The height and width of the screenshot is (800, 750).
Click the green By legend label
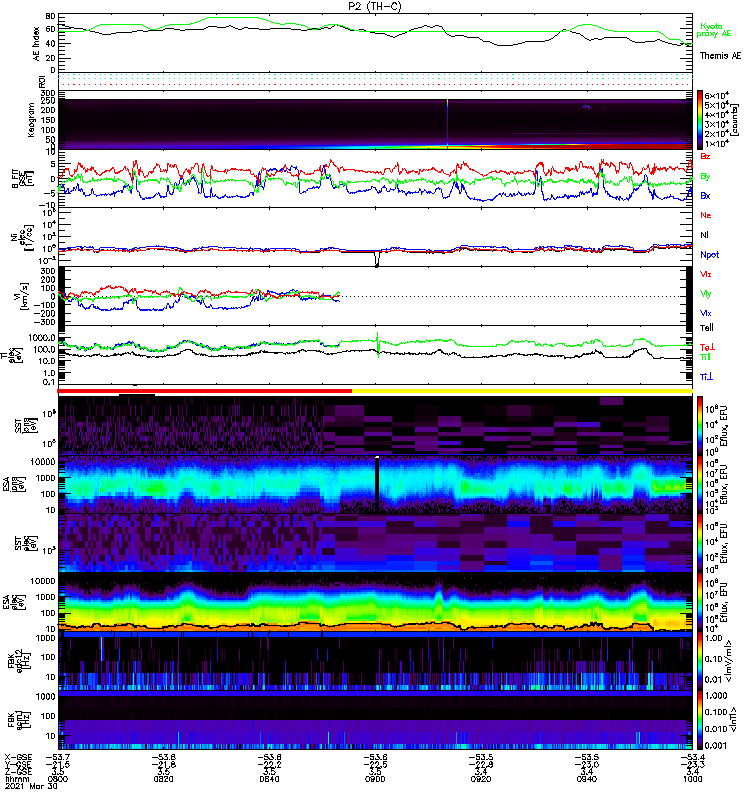(705, 177)
